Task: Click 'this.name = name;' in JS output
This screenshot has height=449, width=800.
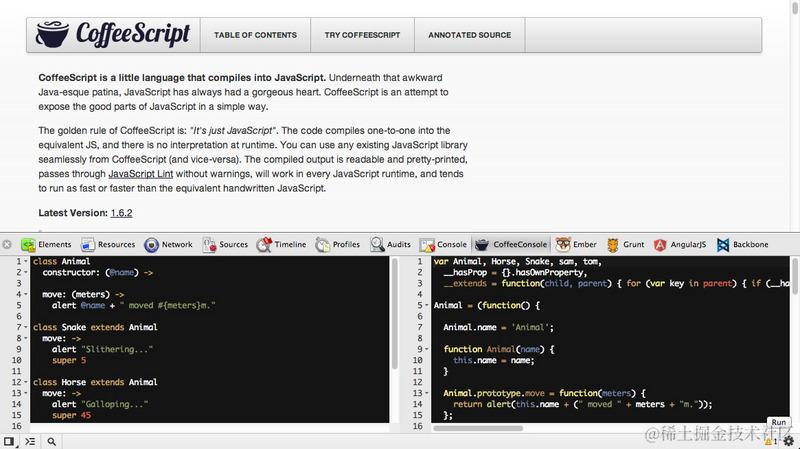Action: coord(493,360)
